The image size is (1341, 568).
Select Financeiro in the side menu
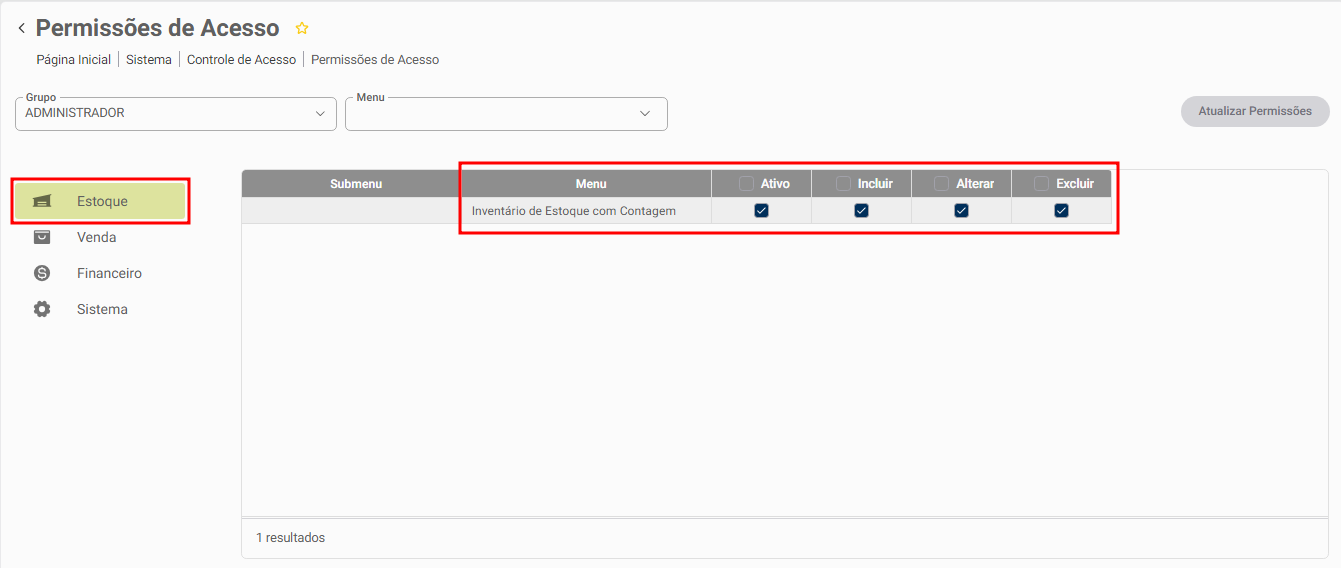[x=109, y=273]
